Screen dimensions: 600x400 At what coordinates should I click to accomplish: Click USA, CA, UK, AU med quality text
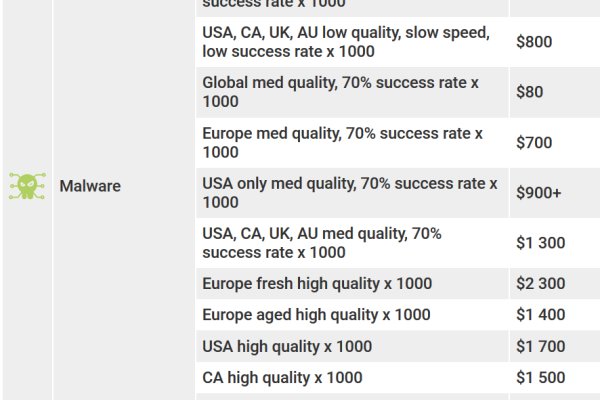tap(321, 242)
